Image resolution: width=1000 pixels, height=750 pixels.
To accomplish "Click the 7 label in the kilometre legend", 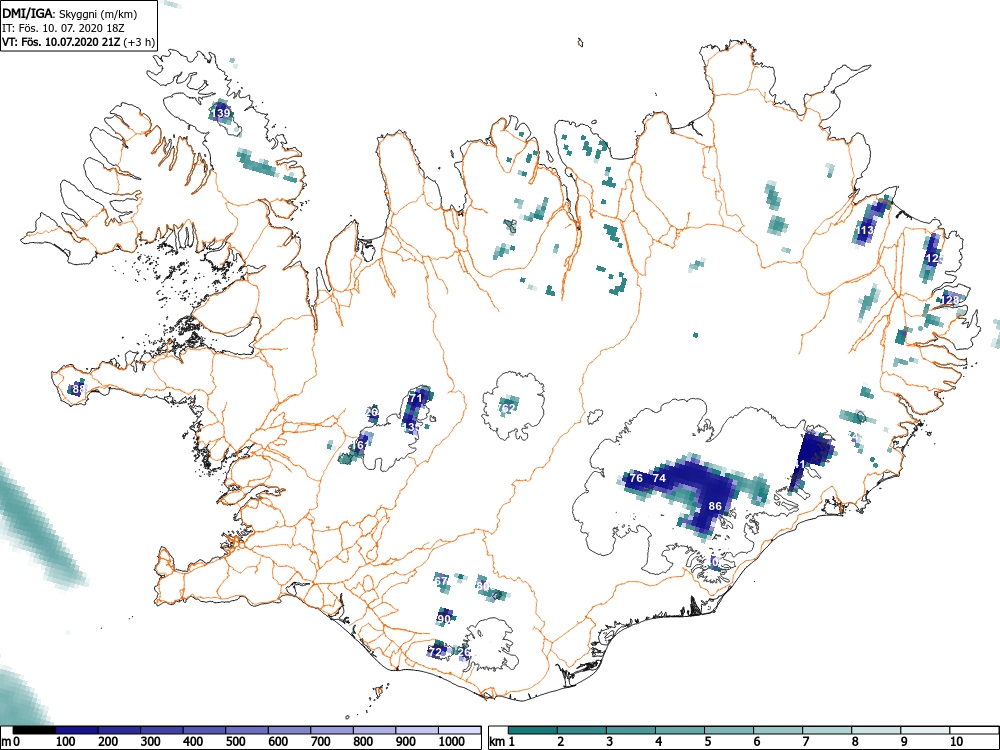I will point(805,742).
